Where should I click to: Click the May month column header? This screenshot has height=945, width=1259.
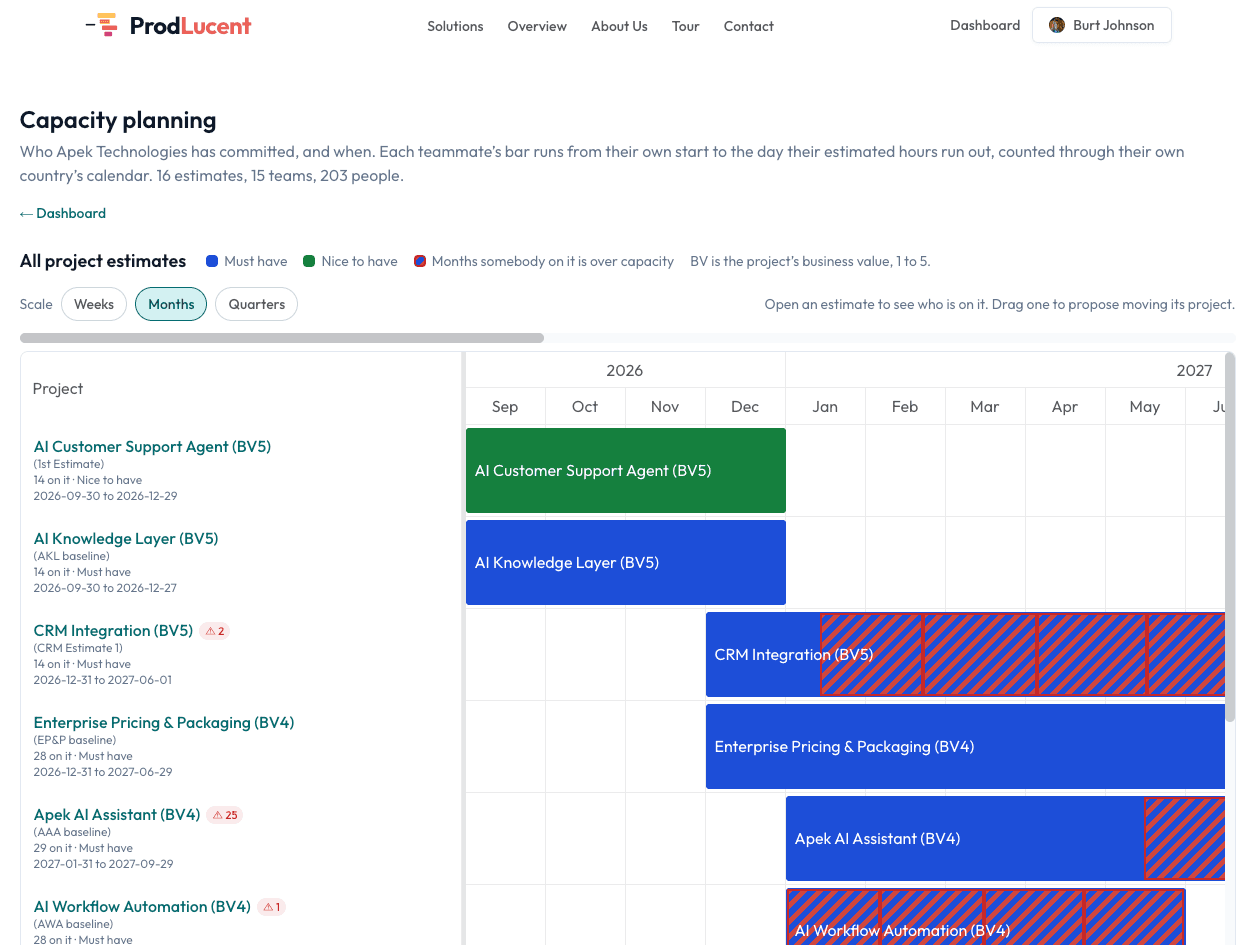(x=1145, y=407)
